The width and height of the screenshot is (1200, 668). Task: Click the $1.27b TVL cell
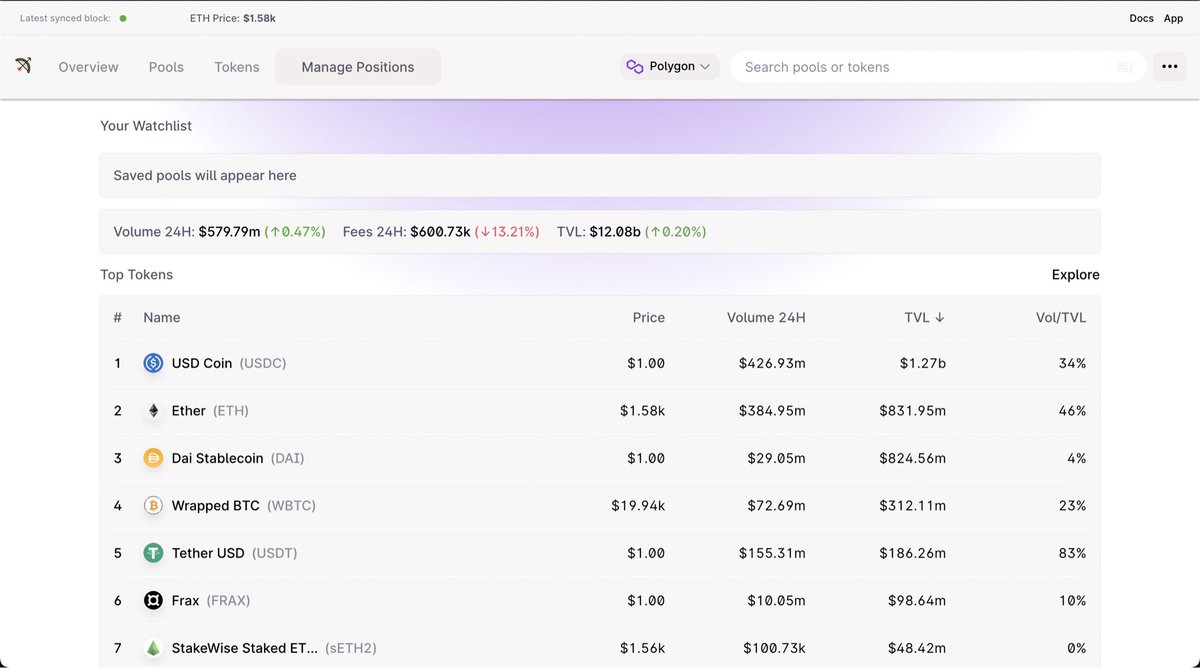(x=922, y=363)
